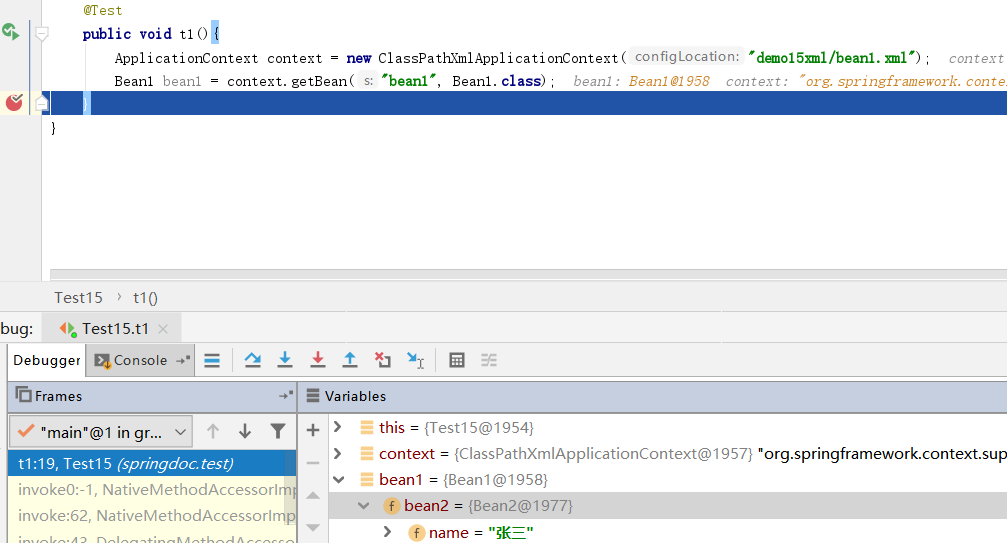The height and width of the screenshot is (543, 1007).
Task: Select frame t1:19, Test15
Action: coord(152,463)
